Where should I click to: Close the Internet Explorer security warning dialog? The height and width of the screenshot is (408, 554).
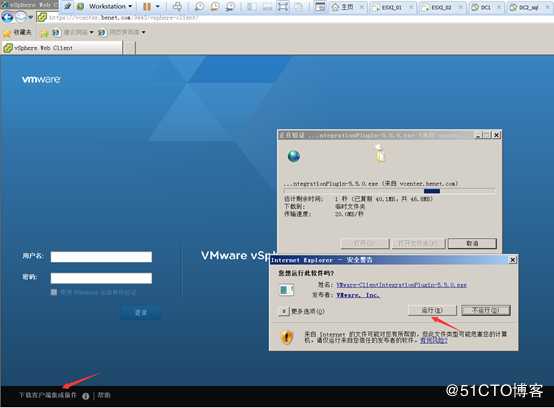[512, 260]
